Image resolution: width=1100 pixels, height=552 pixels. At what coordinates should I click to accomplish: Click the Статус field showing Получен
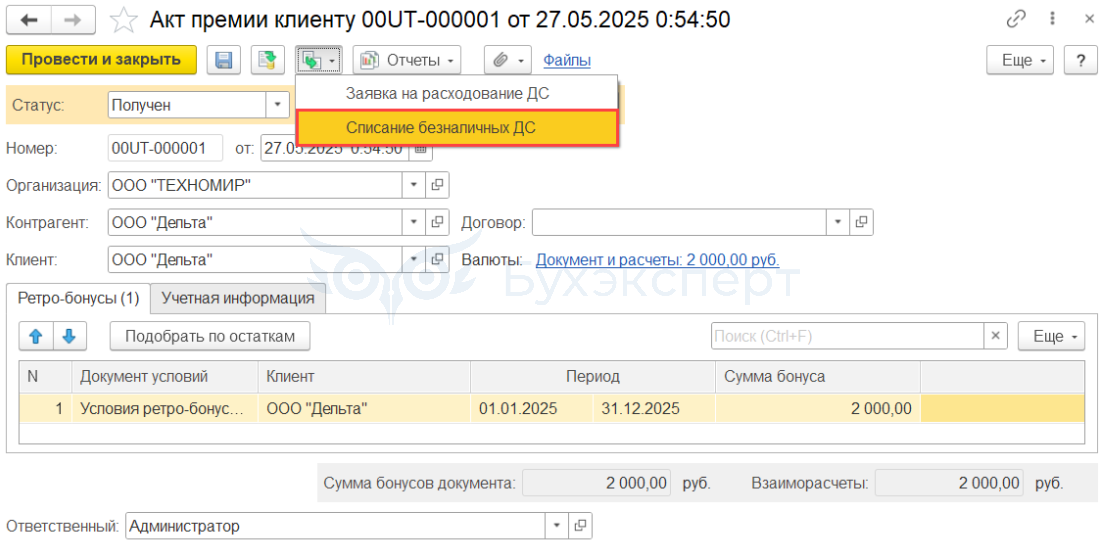coord(187,105)
